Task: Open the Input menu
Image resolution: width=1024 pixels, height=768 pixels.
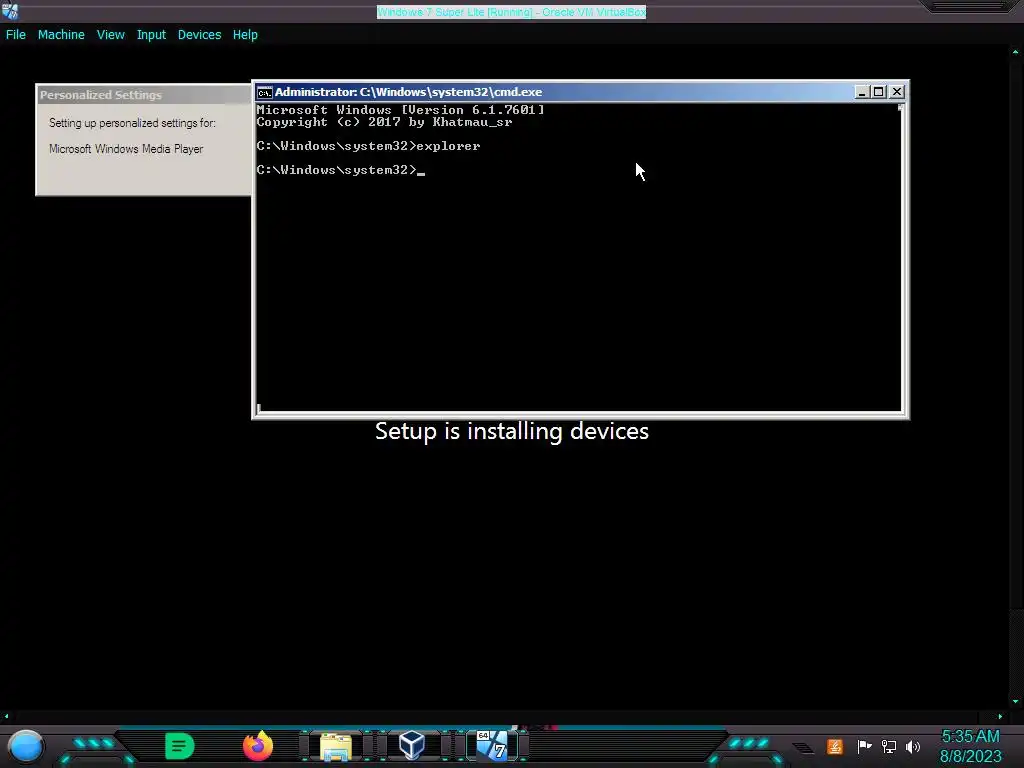Action: pyautogui.click(x=151, y=35)
